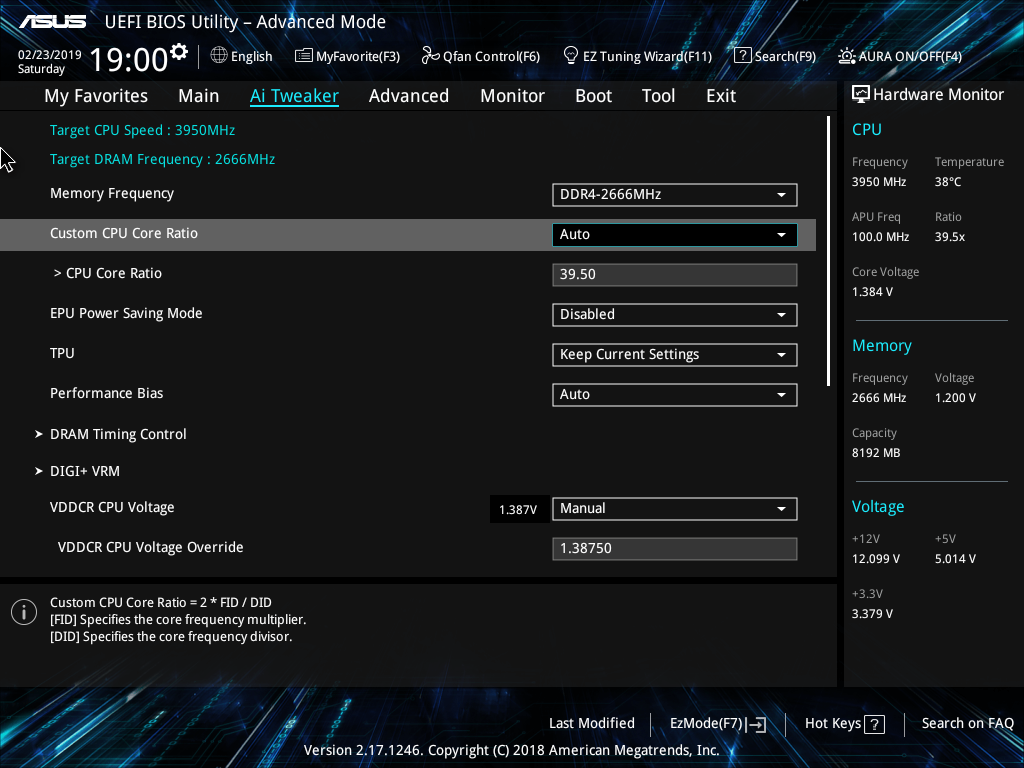Click the Memory Frequency label

click(112, 194)
